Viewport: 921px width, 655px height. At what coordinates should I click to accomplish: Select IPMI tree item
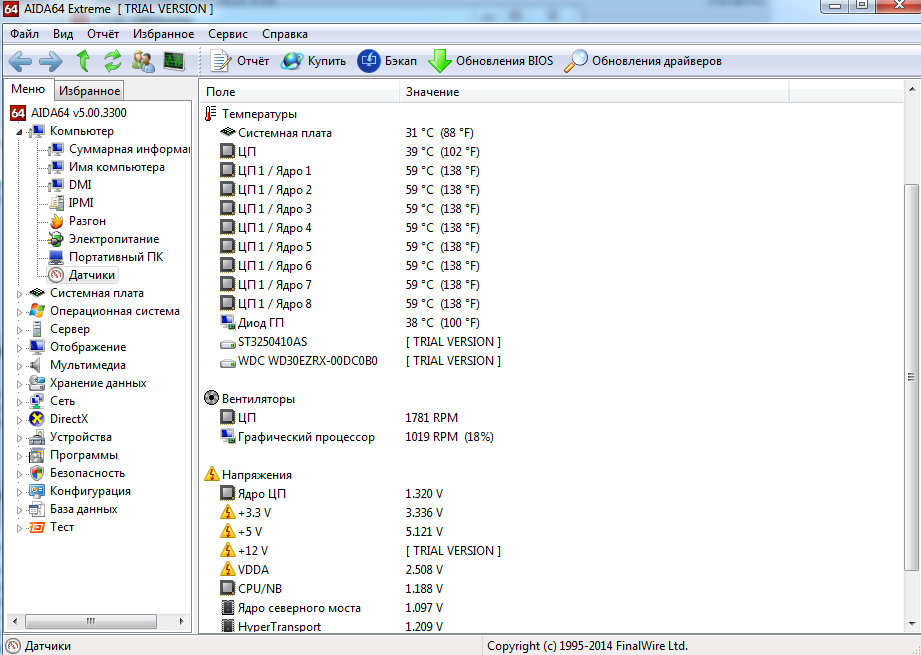(71, 203)
